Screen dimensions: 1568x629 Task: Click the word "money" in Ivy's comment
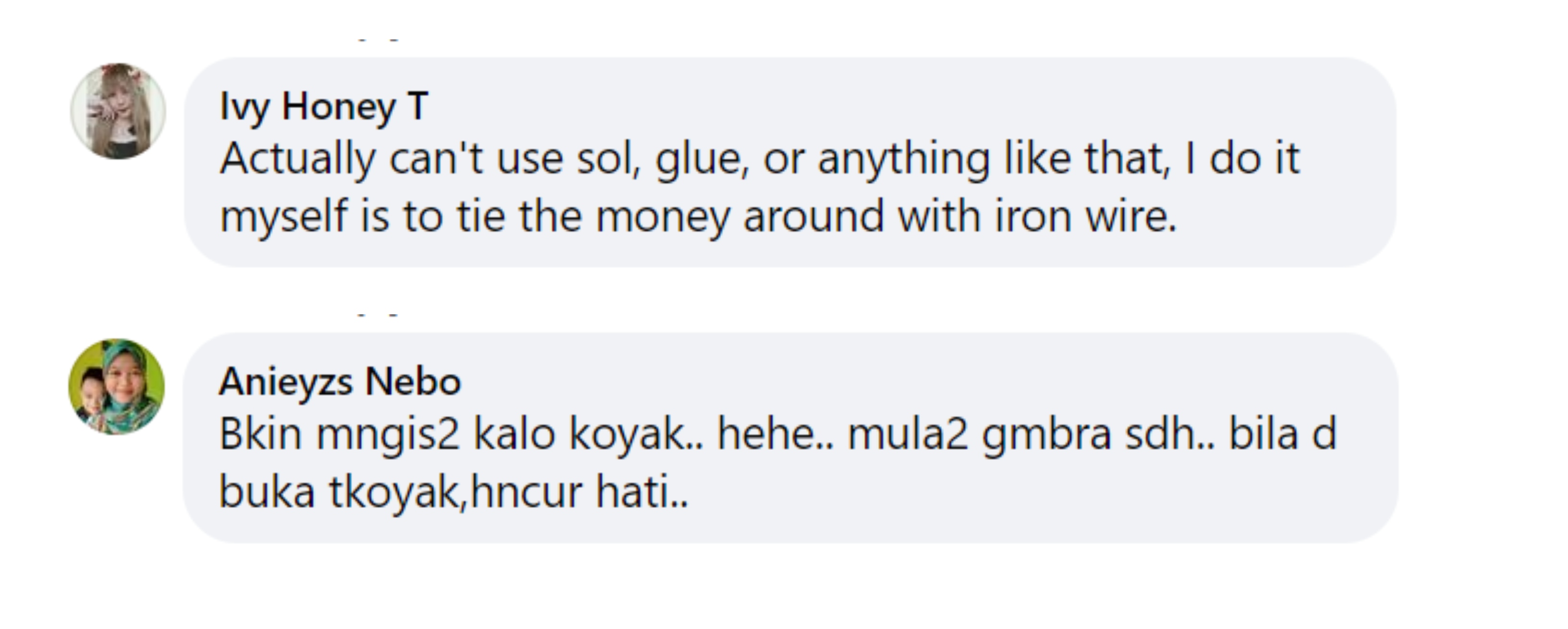662,216
